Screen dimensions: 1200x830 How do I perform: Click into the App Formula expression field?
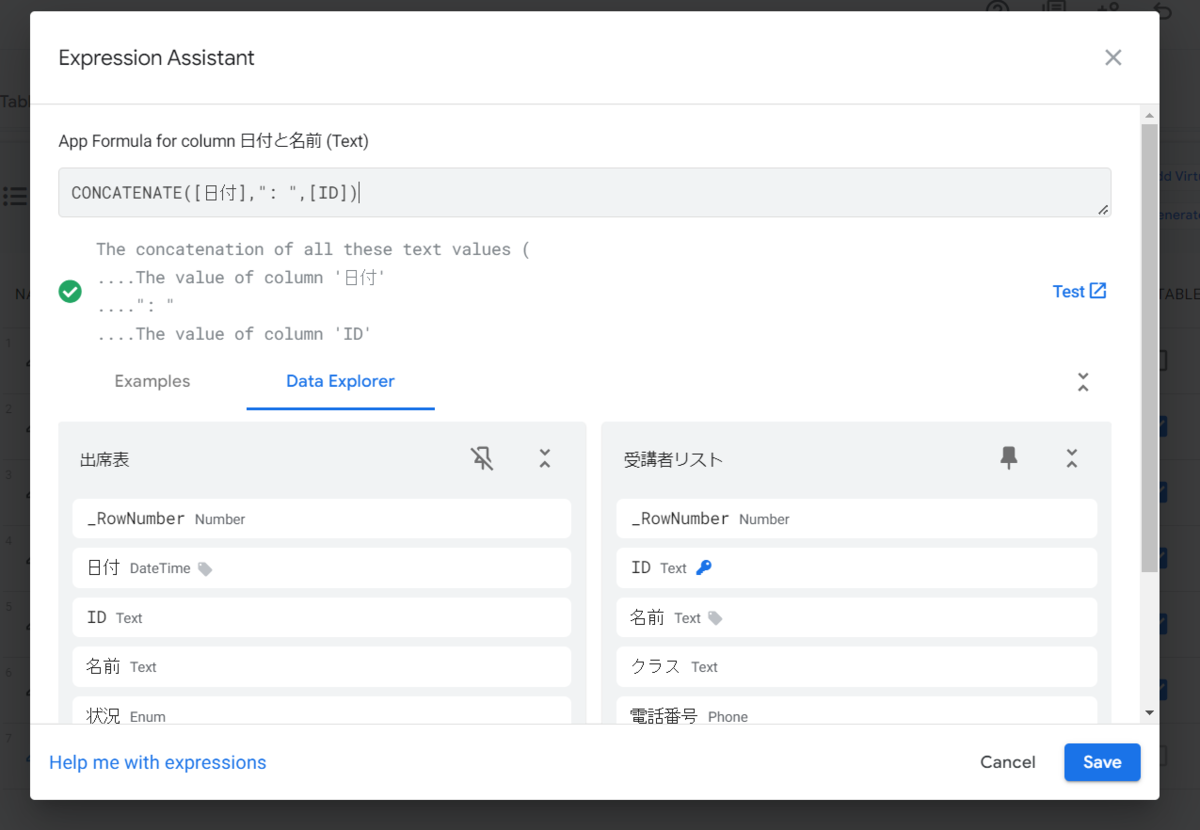[584, 192]
